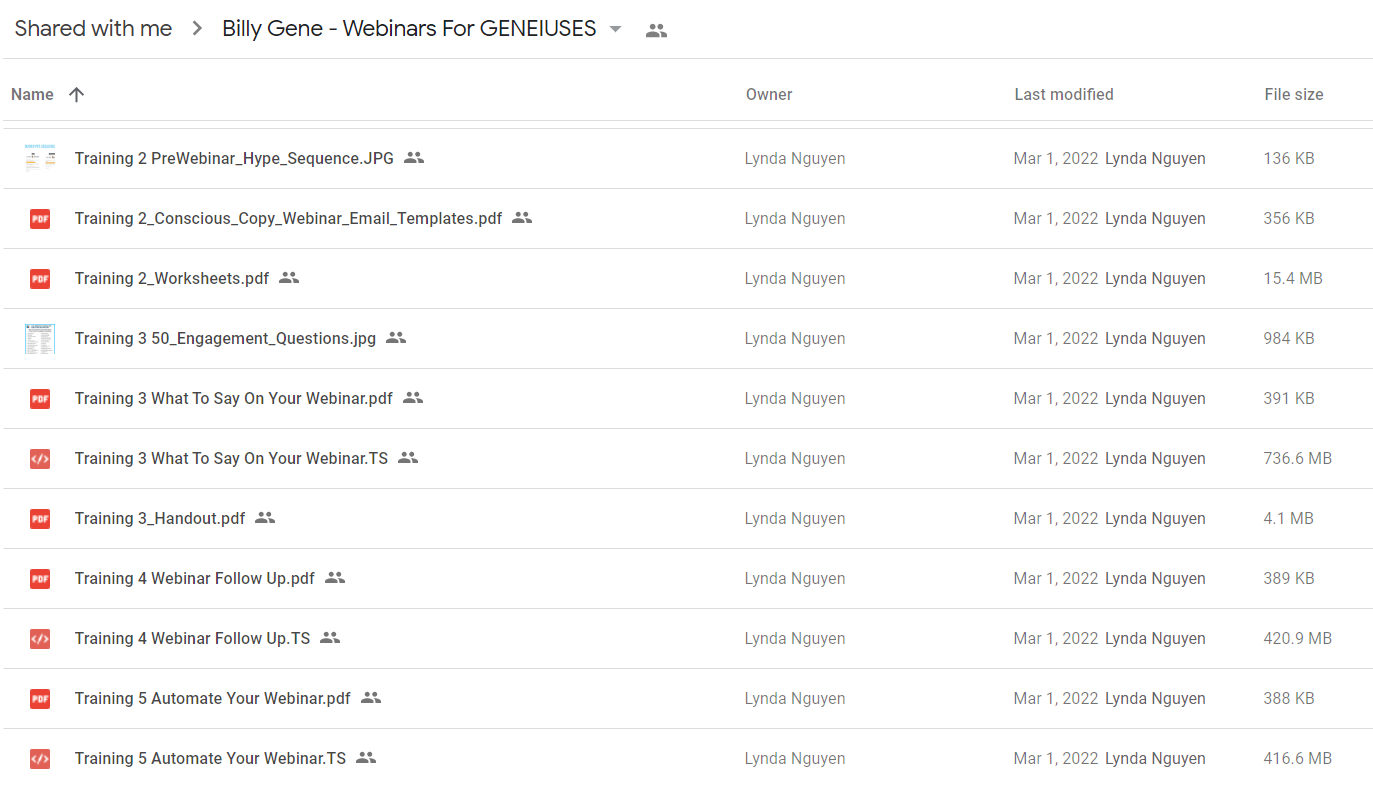The width and height of the screenshot is (1373, 787).
Task: Click the 420.9 MB file size value
Action: tap(1298, 638)
